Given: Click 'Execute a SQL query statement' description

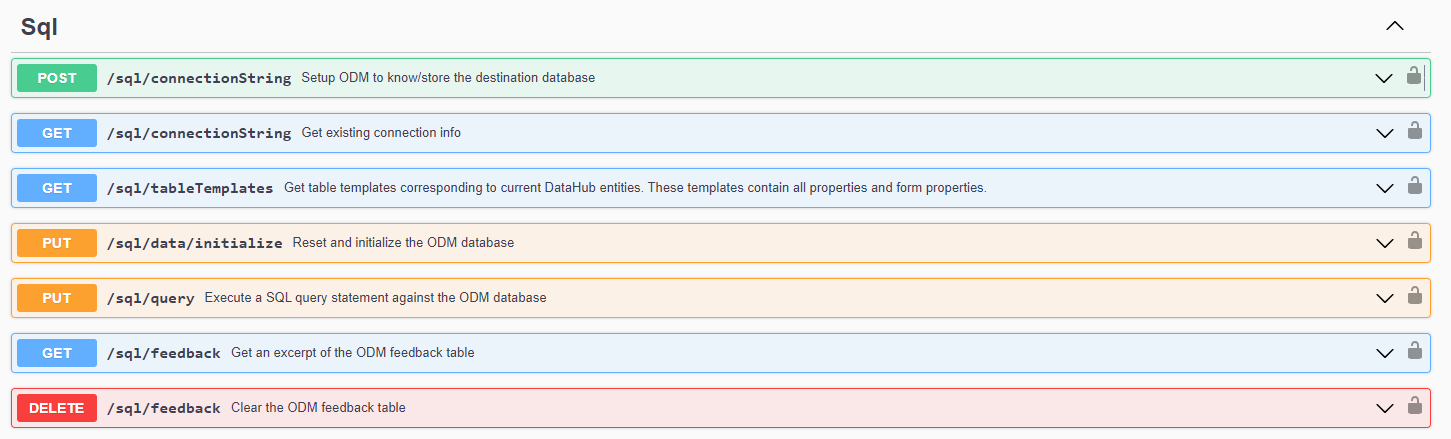Looking at the screenshot, I should [375, 298].
